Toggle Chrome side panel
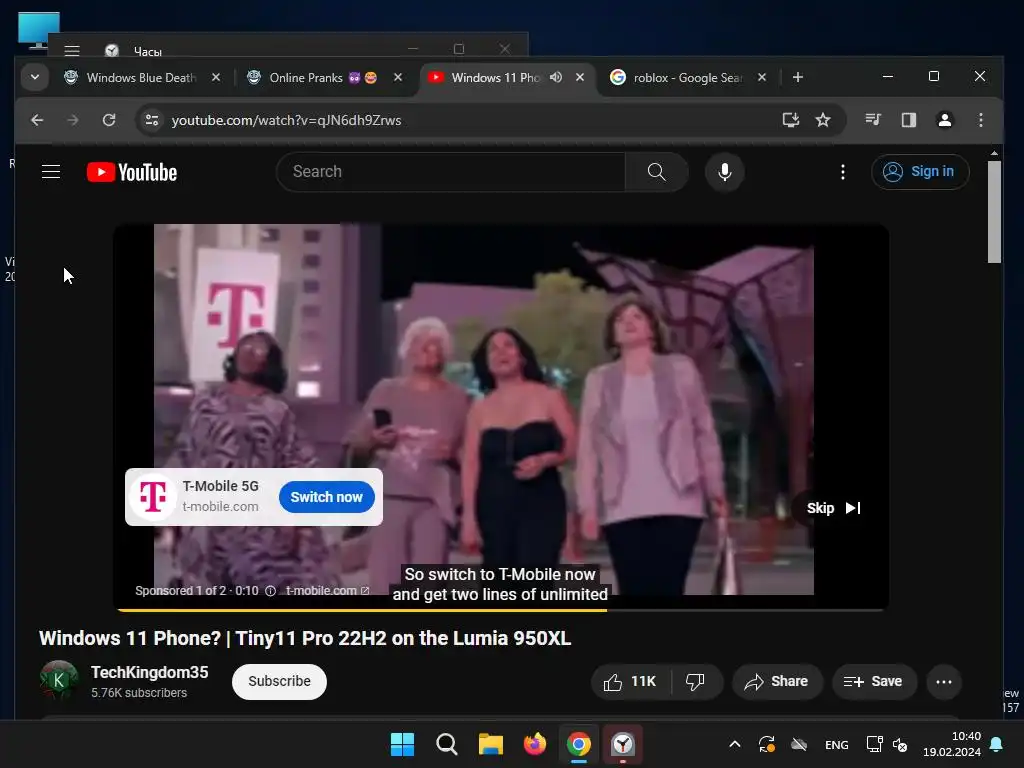 [908, 120]
